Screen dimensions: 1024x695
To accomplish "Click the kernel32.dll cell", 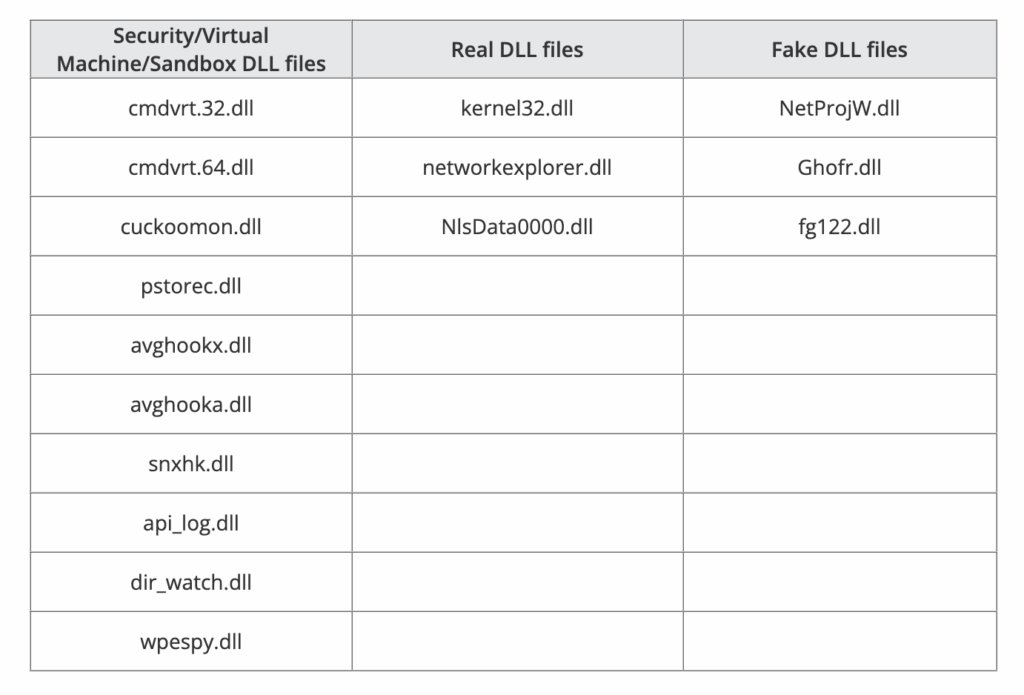I will (x=517, y=108).
